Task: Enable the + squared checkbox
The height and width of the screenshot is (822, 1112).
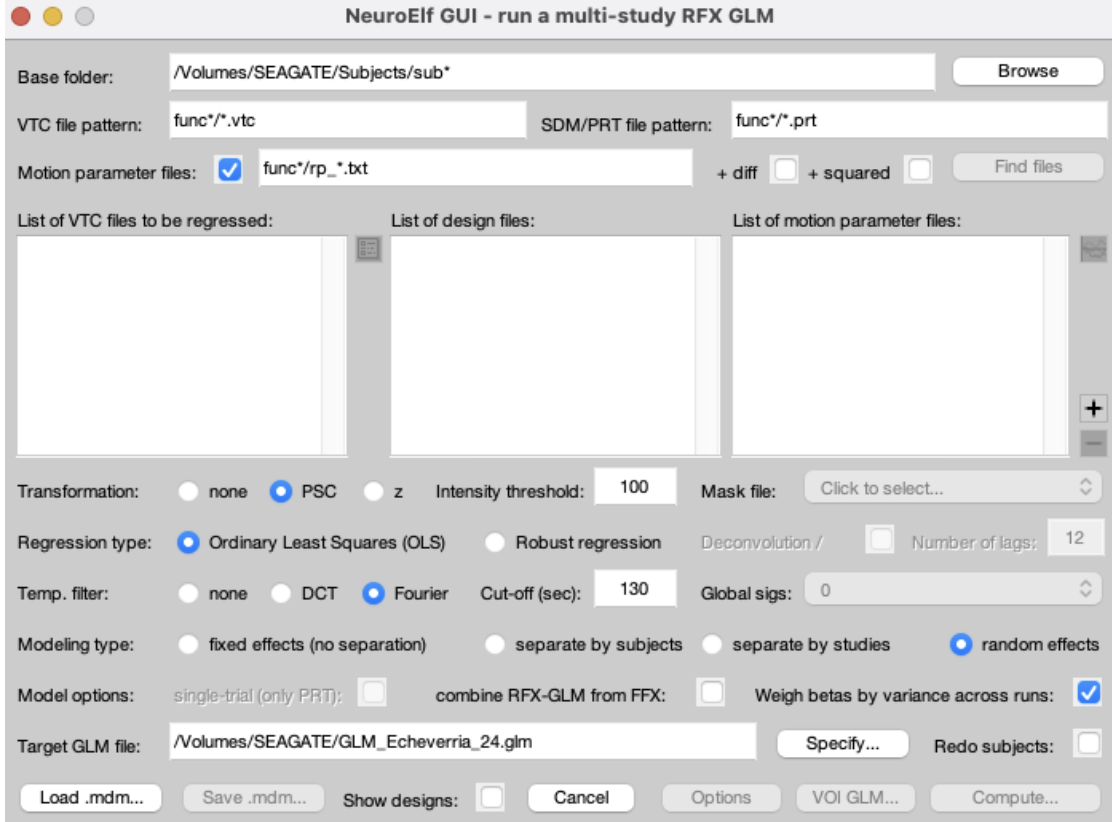Action: coord(919,170)
